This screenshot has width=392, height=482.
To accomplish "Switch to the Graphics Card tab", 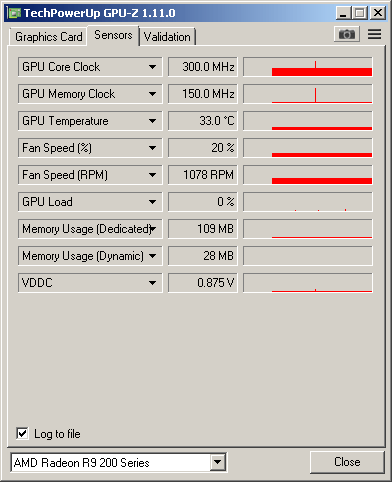I will pyautogui.click(x=49, y=37).
